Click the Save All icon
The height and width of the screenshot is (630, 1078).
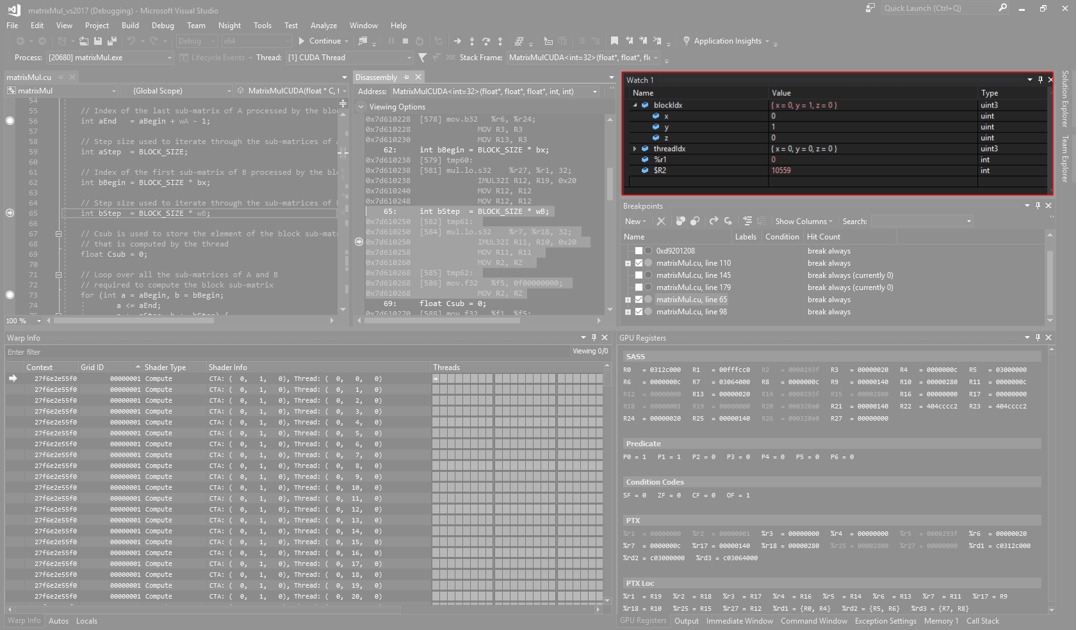click(111, 41)
